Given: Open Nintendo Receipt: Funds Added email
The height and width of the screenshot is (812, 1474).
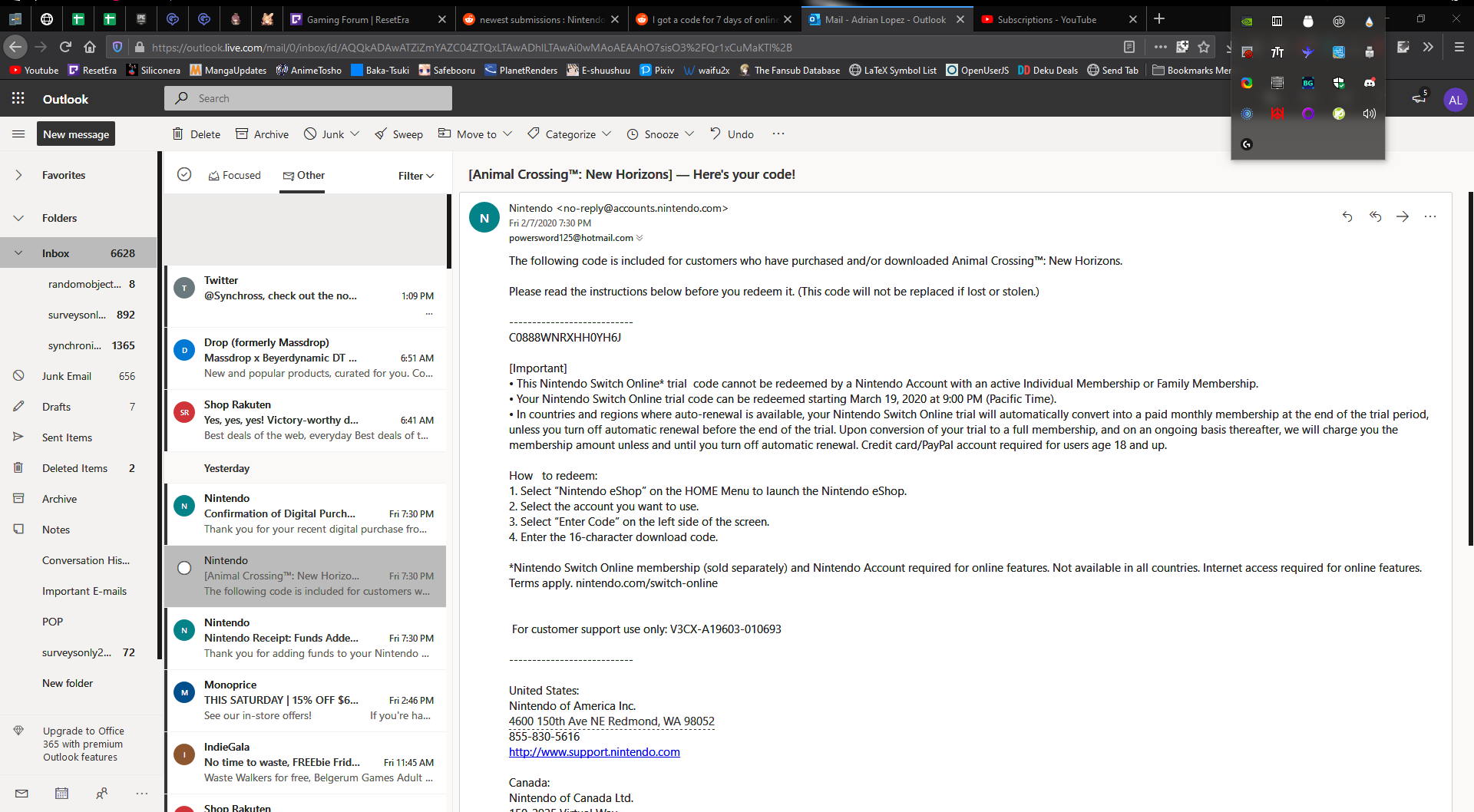Looking at the screenshot, I should point(306,638).
